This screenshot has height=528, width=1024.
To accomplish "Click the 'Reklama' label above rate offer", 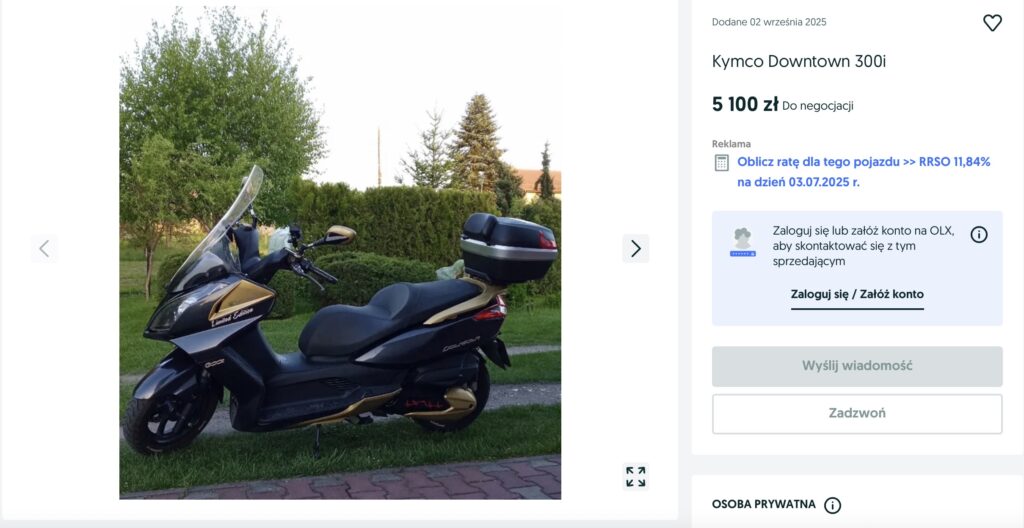I will (731, 144).
